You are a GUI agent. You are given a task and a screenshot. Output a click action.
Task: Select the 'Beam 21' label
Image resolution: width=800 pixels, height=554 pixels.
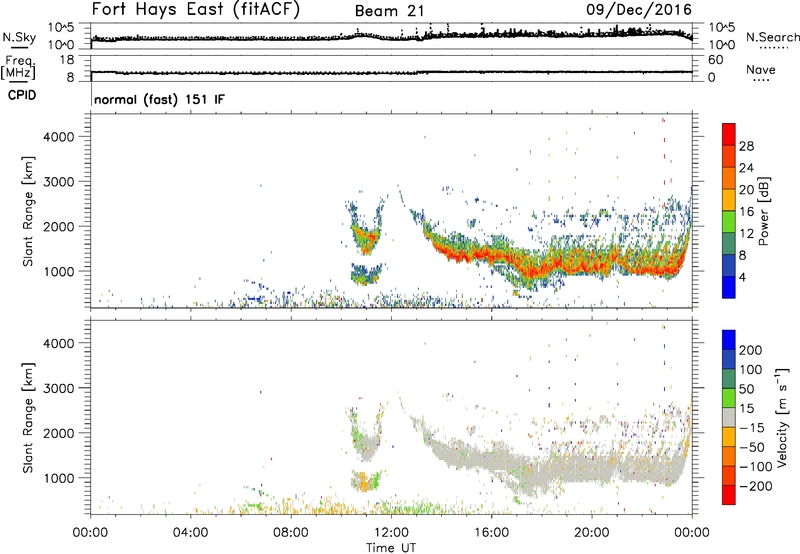389,11
